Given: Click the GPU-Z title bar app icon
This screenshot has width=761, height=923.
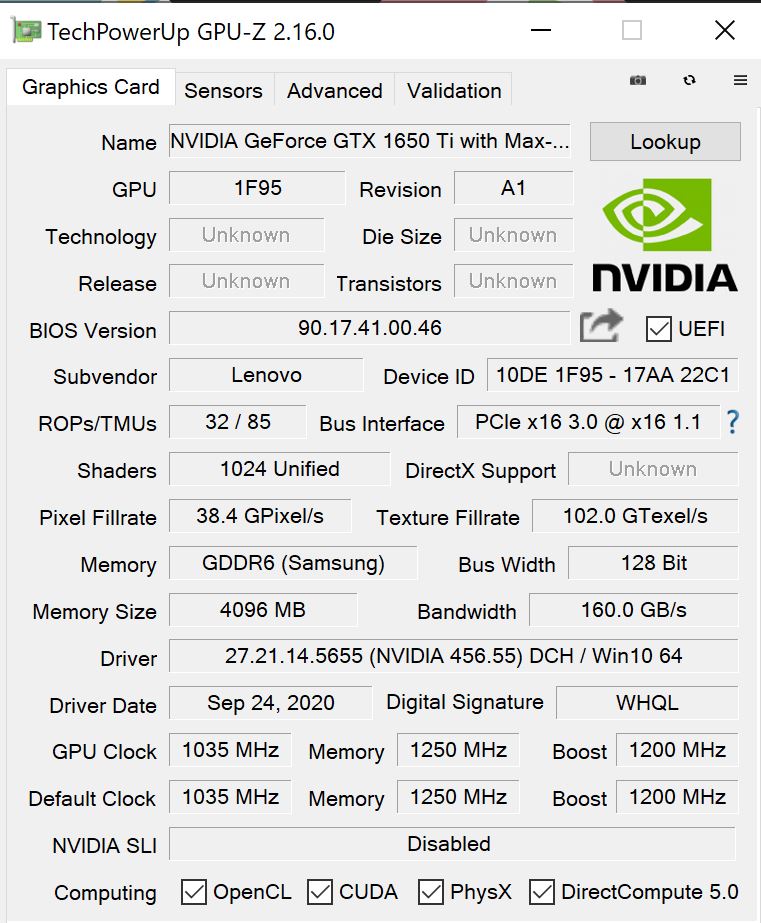Looking at the screenshot, I should click(x=26, y=31).
